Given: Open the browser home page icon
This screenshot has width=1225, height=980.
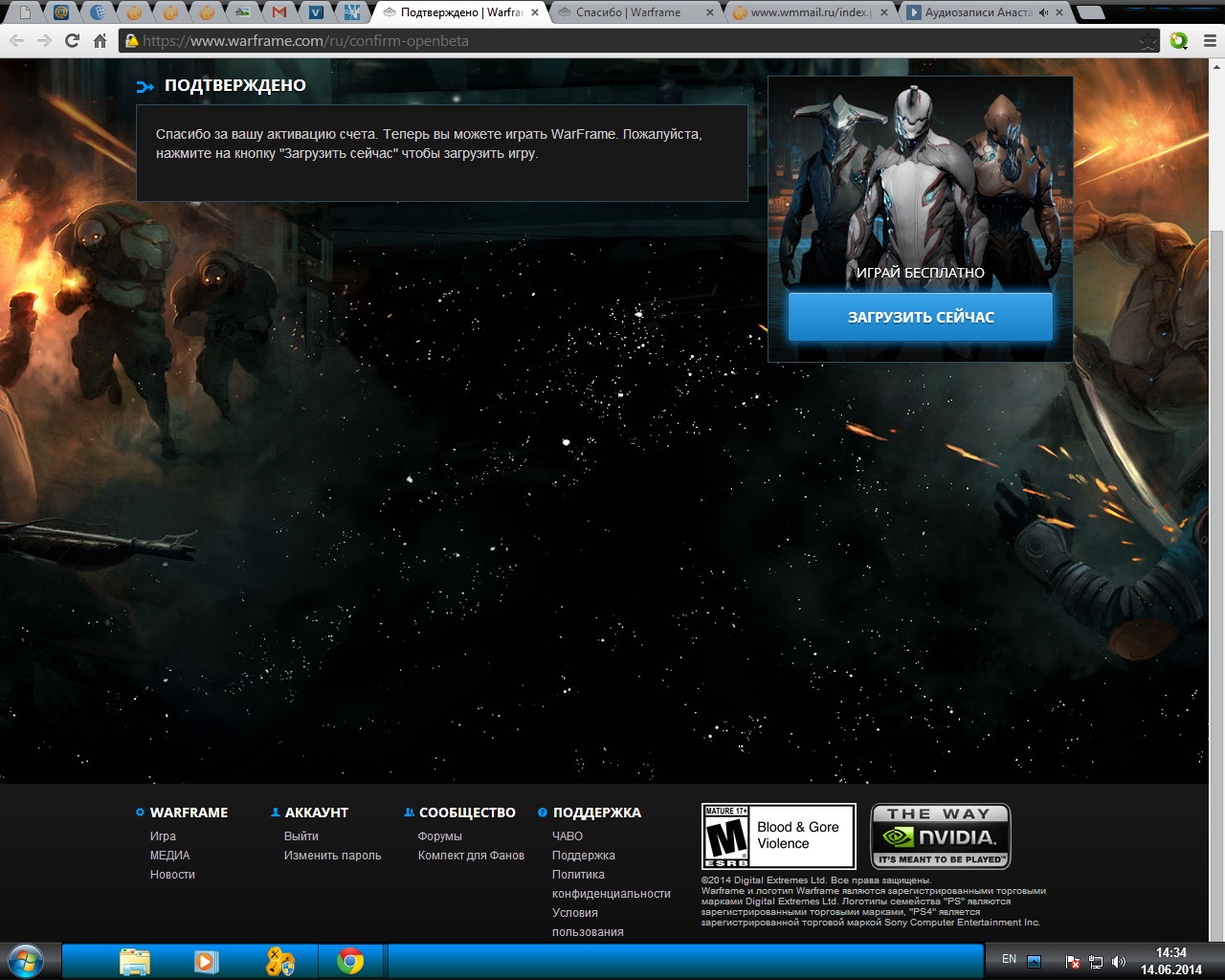Looking at the screenshot, I should 100,41.
